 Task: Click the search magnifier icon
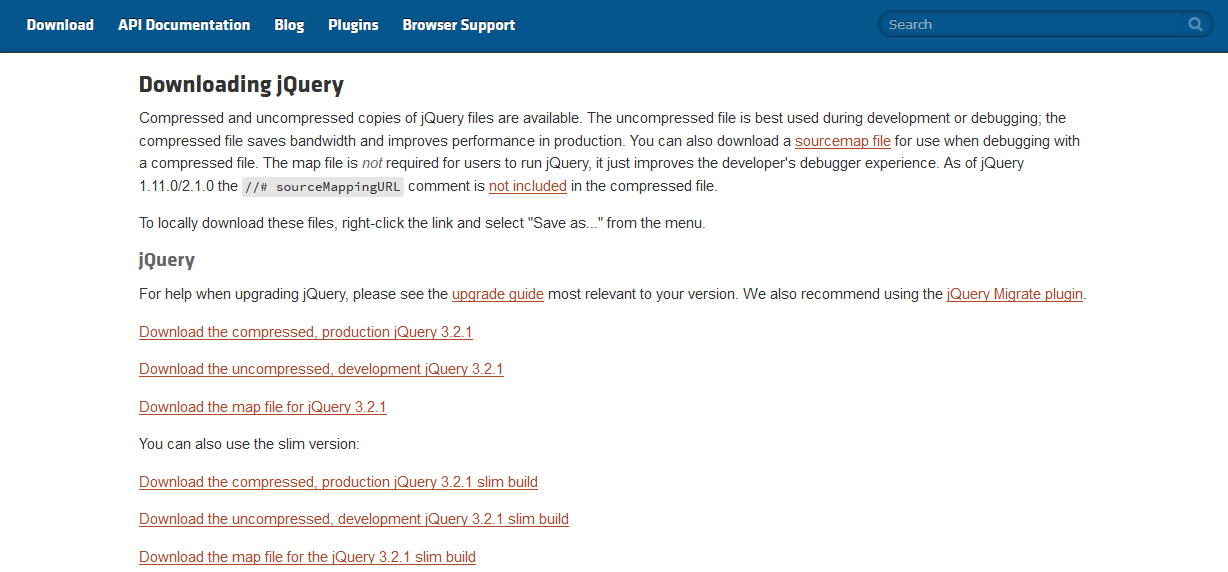tap(1195, 24)
